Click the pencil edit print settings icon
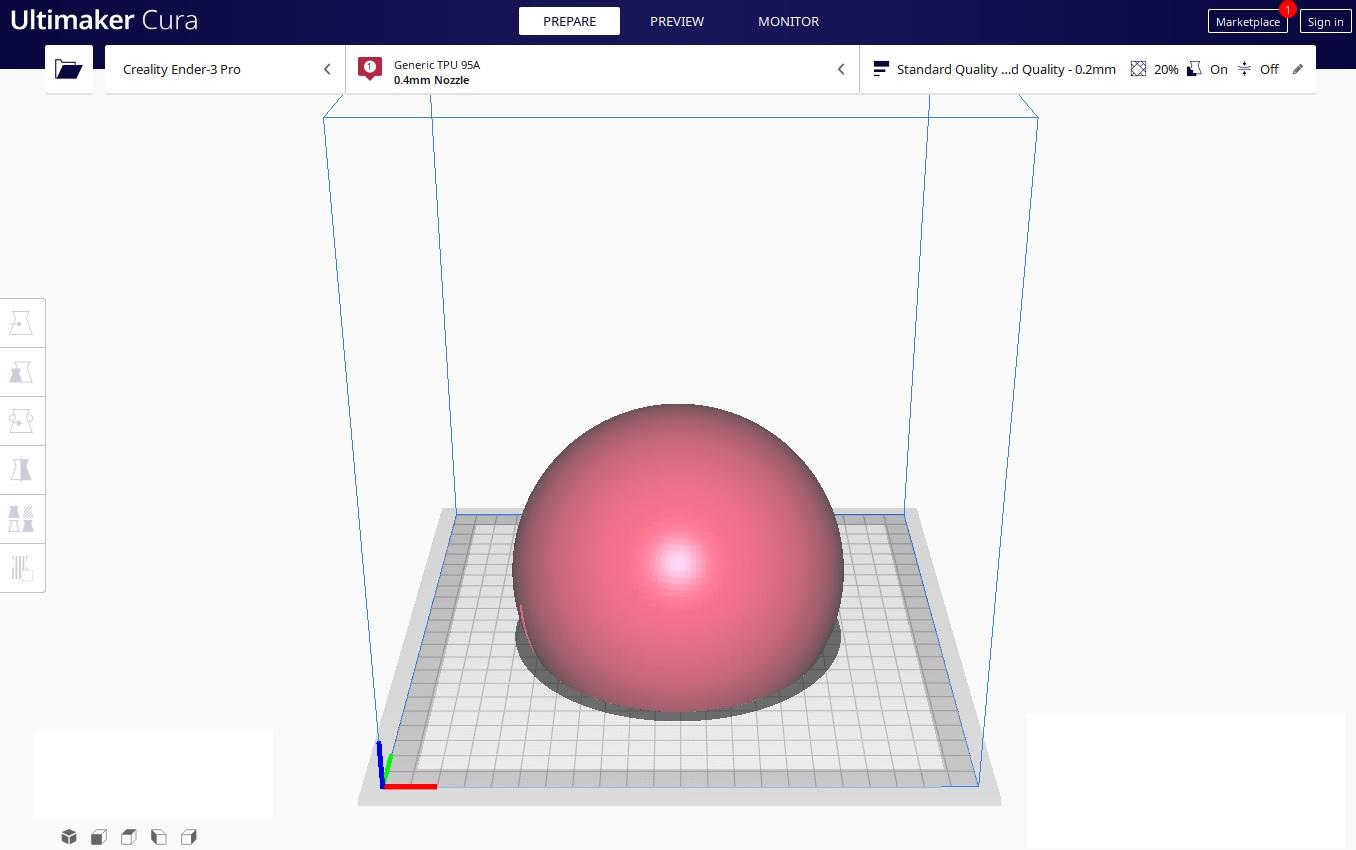Image resolution: width=1356 pixels, height=850 pixels. (1298, 69)
